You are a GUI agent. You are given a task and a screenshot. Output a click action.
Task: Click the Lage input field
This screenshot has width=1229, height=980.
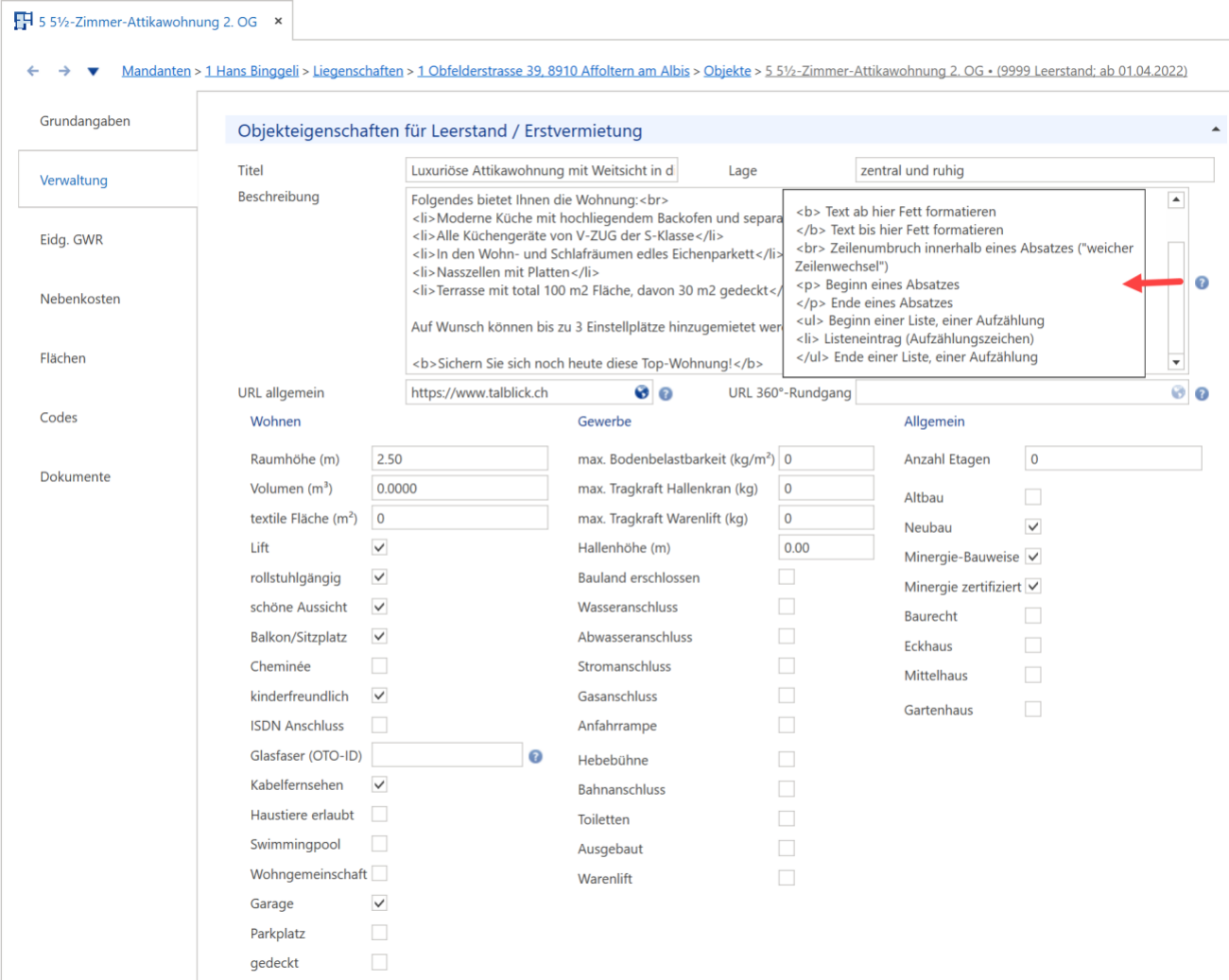(1034, 170)
